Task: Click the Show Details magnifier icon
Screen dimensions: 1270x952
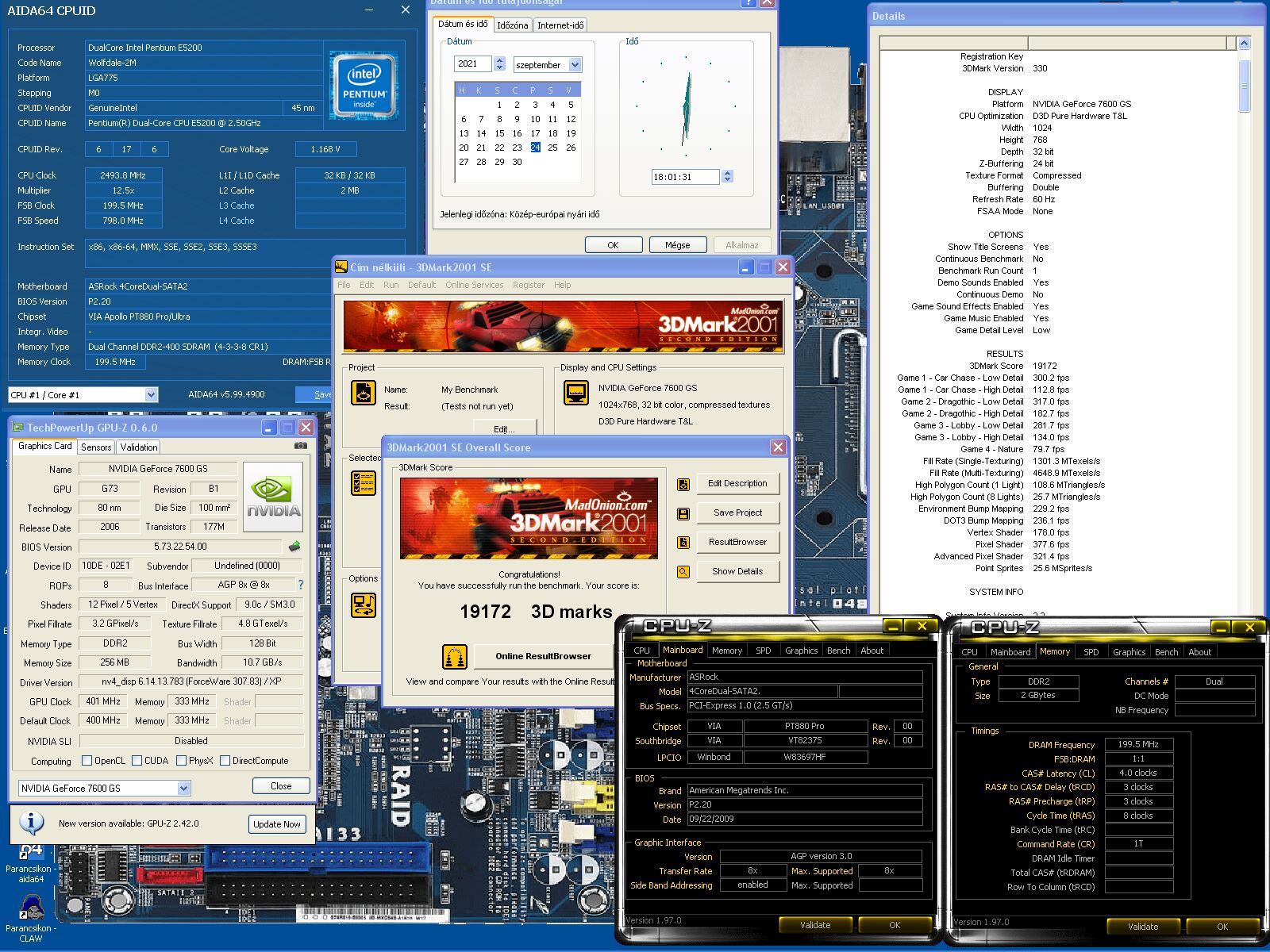Action: coord(683,571)
